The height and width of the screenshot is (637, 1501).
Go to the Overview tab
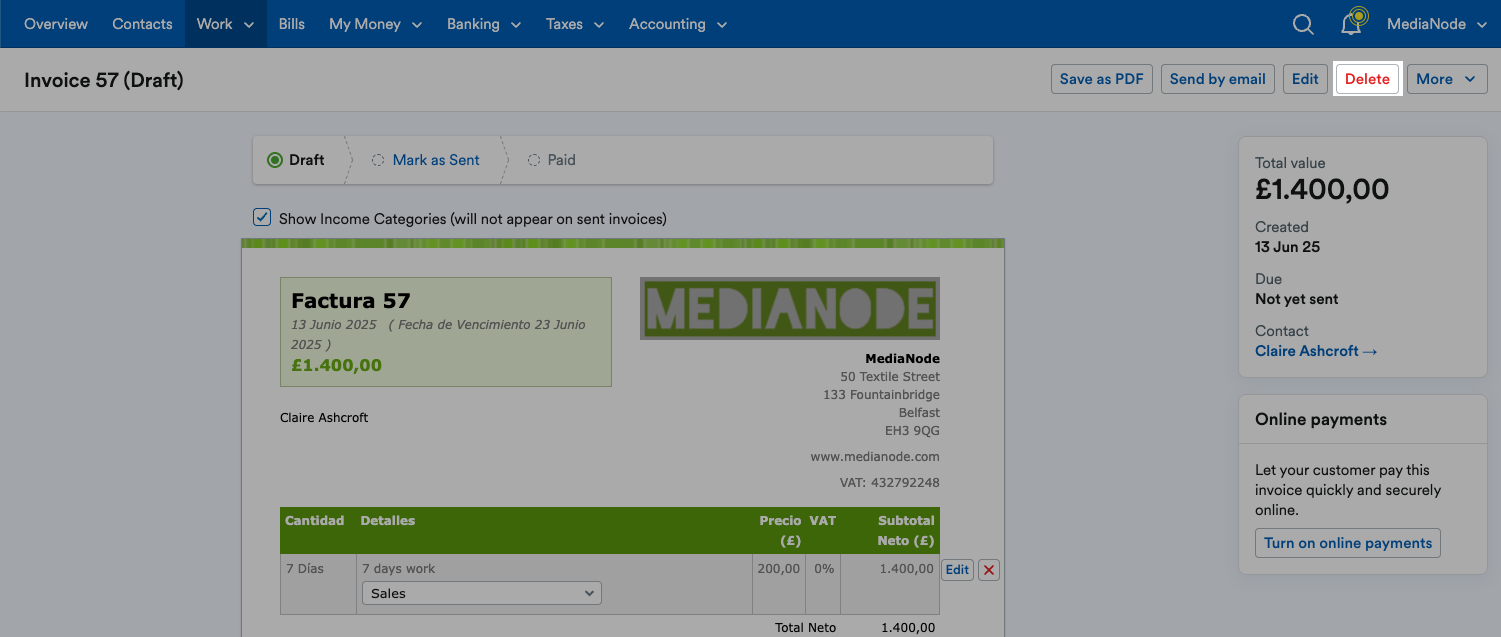coord(56,24)
